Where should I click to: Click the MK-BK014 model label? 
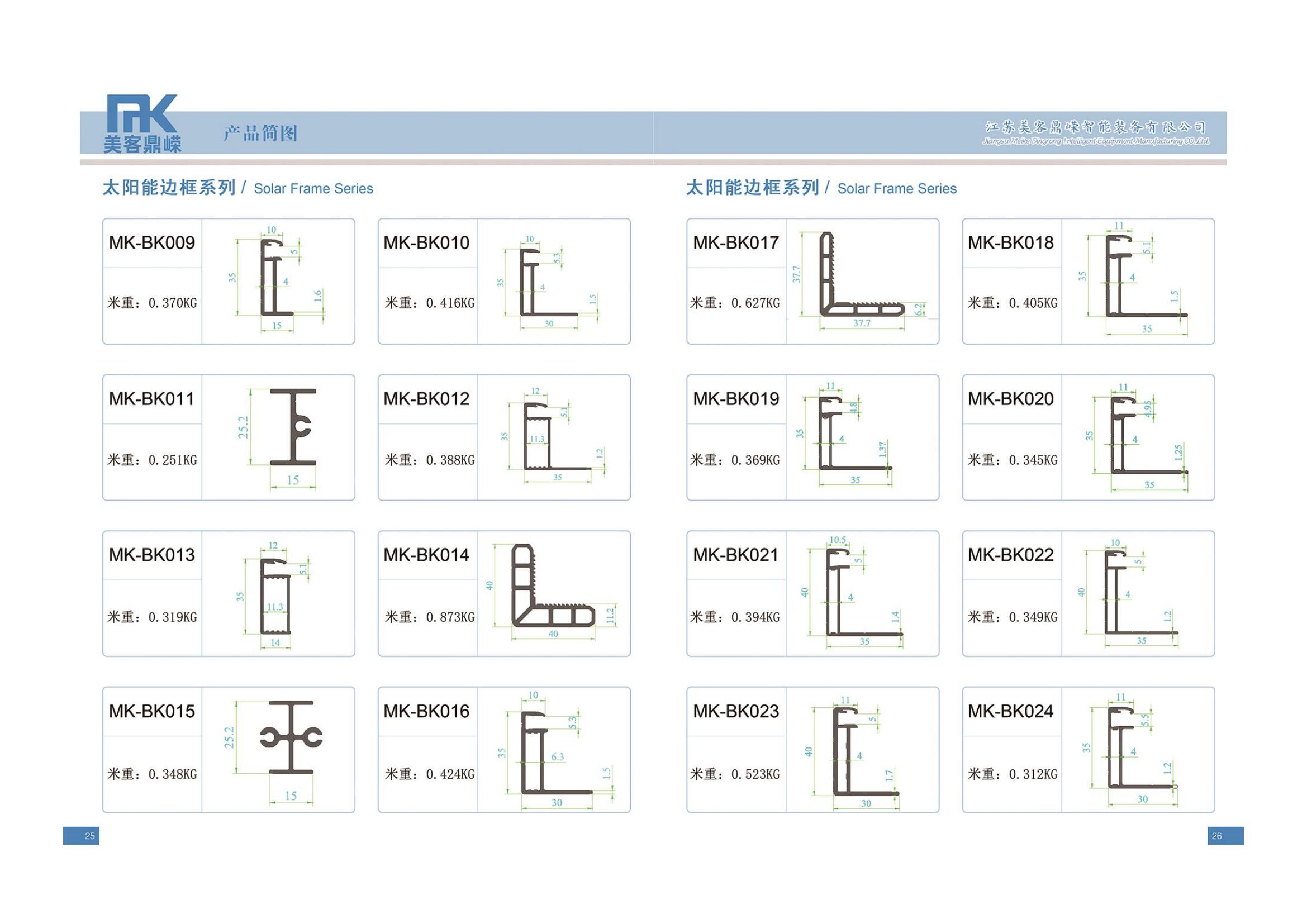point(426,555)
